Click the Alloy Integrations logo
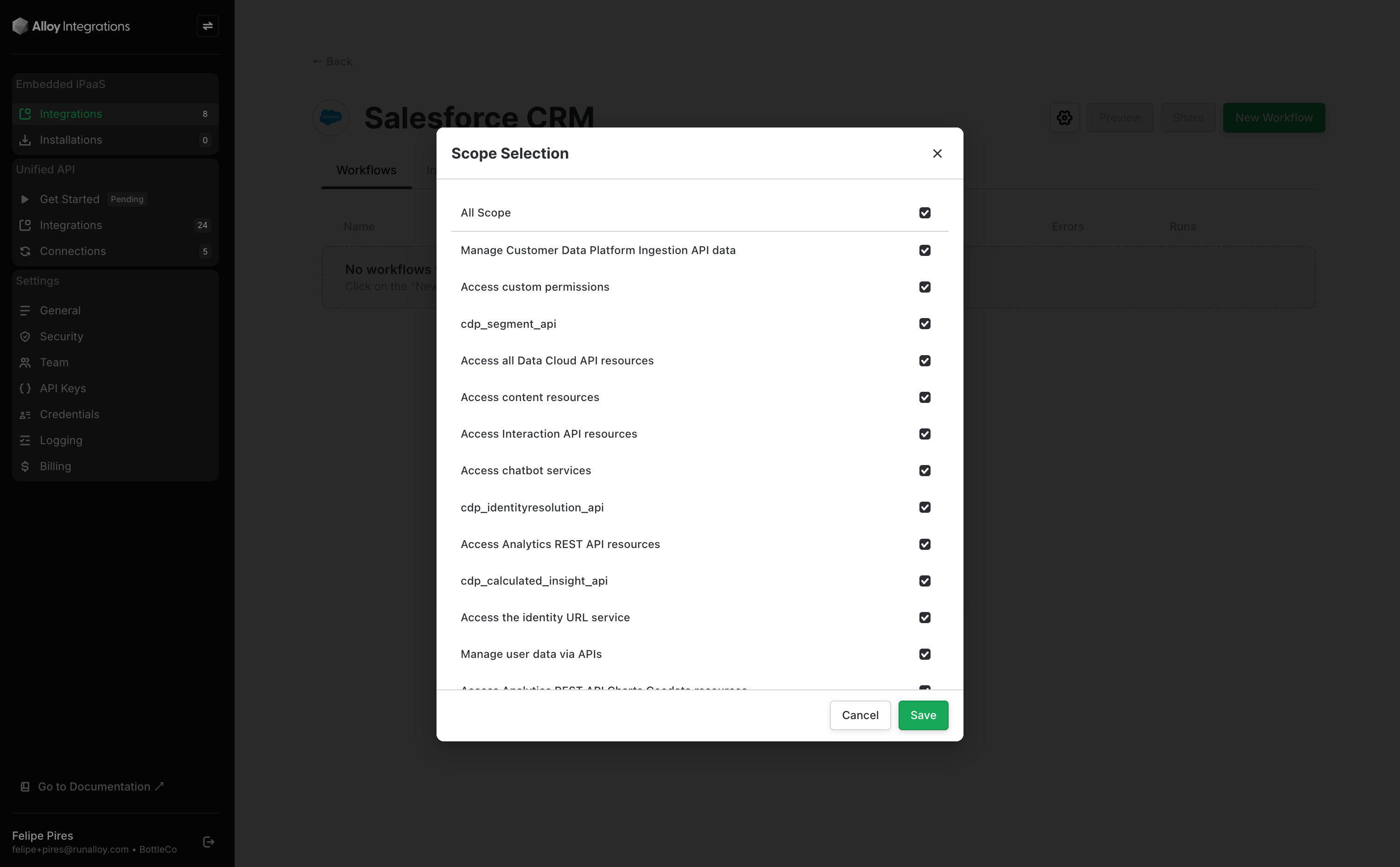1400x867 pixels. click(71, 26)
